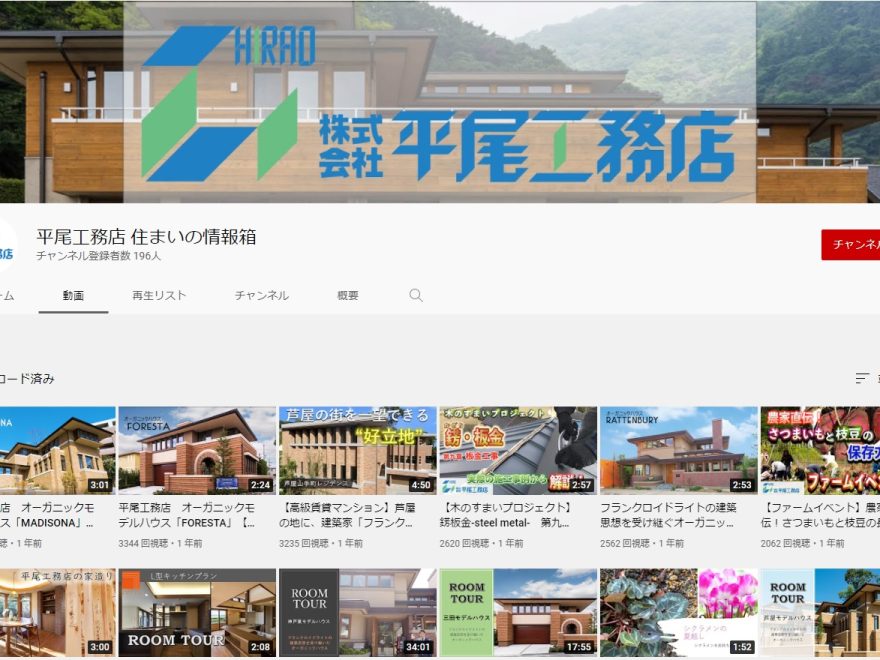
Task: Click the フランクロイドライトの建築 video title
Action: (x=668, y=515)
